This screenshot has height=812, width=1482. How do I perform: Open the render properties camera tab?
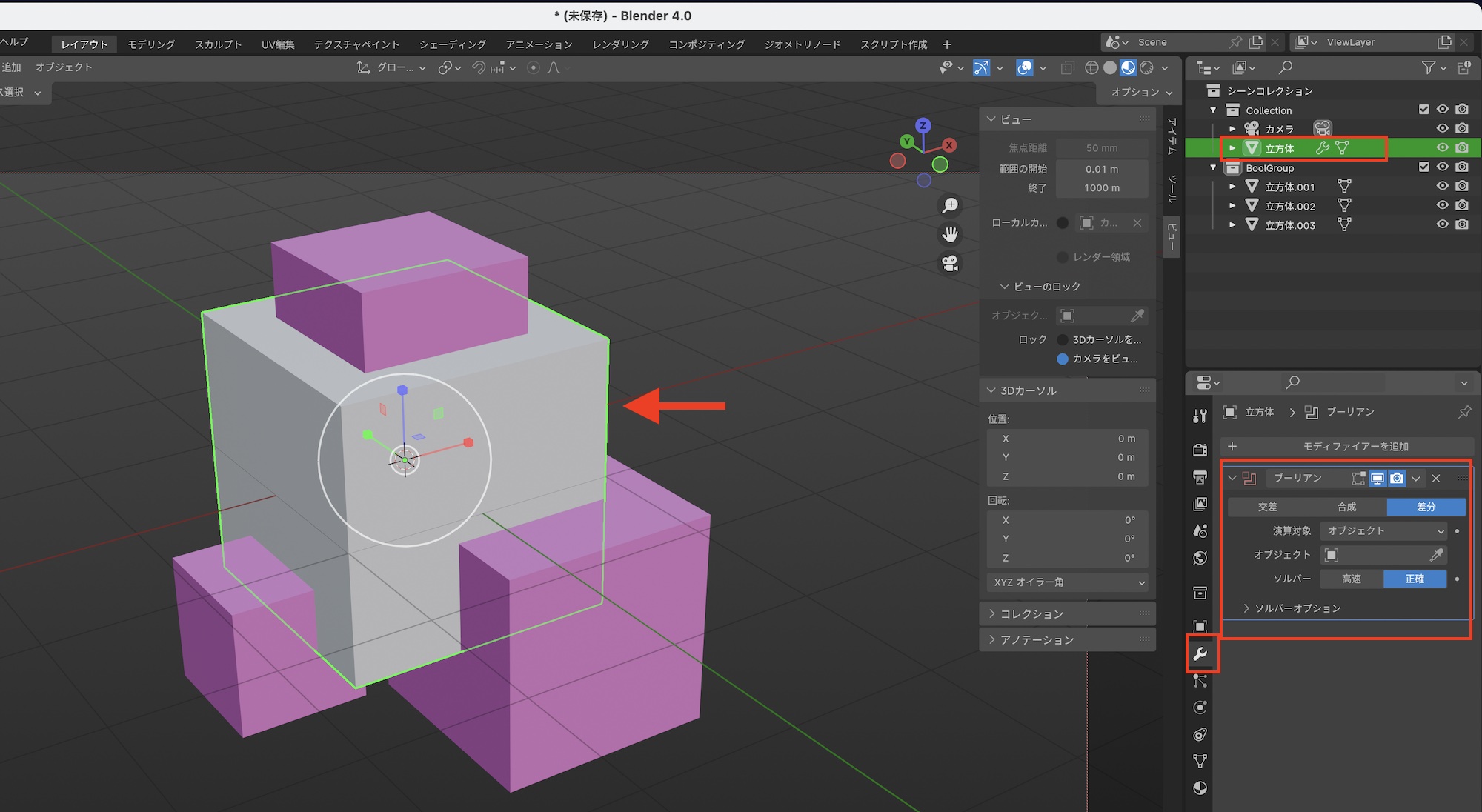point(1200,450)
